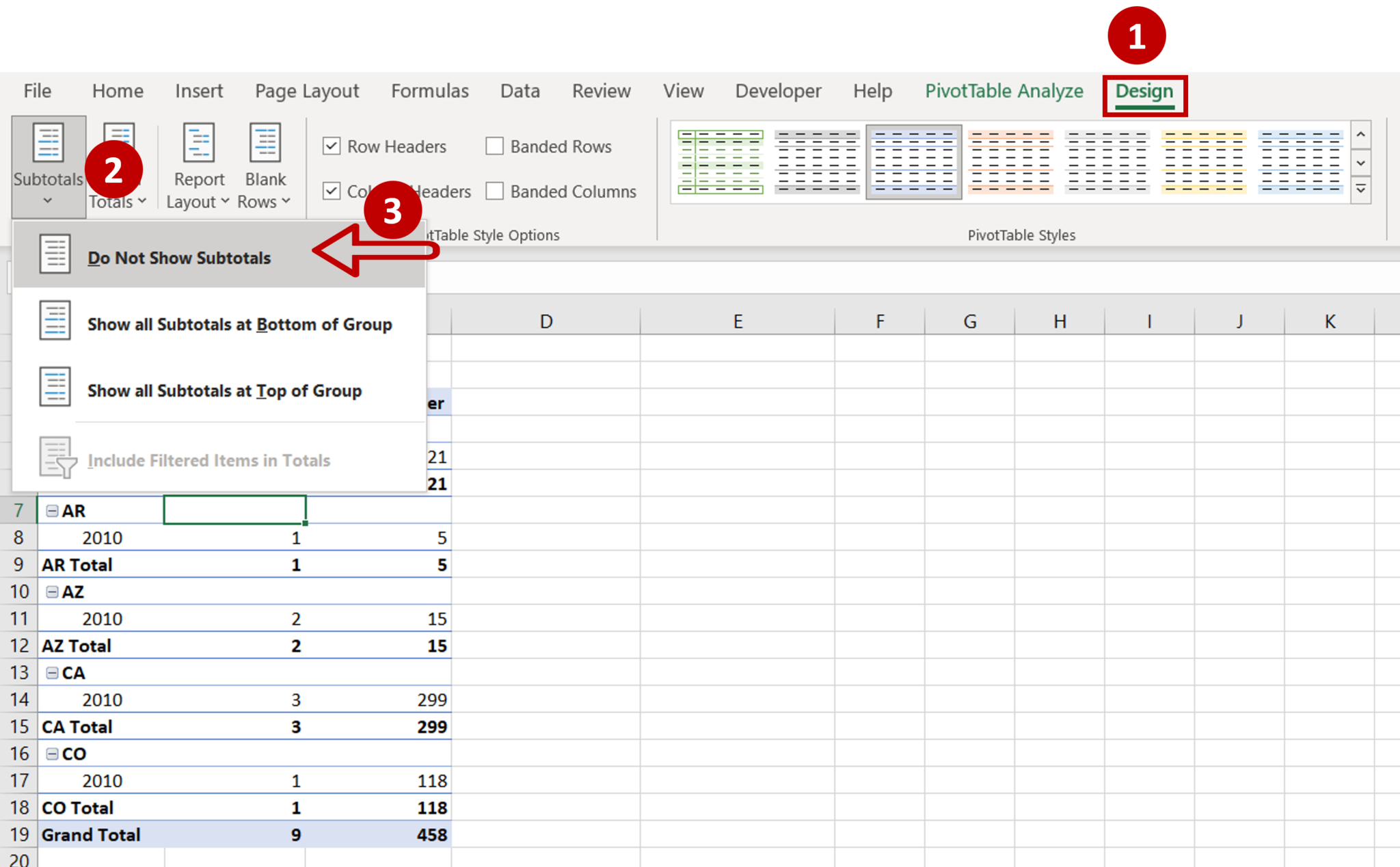Toggle the Row Headers checkbox
This screenshot has height=867, width=1400.
tap(332, 146)
